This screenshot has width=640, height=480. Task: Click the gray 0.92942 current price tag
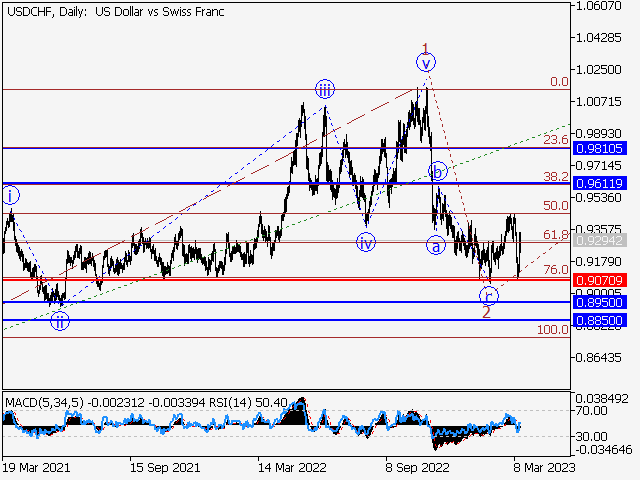pyautogui.click(x=600, y=240)
